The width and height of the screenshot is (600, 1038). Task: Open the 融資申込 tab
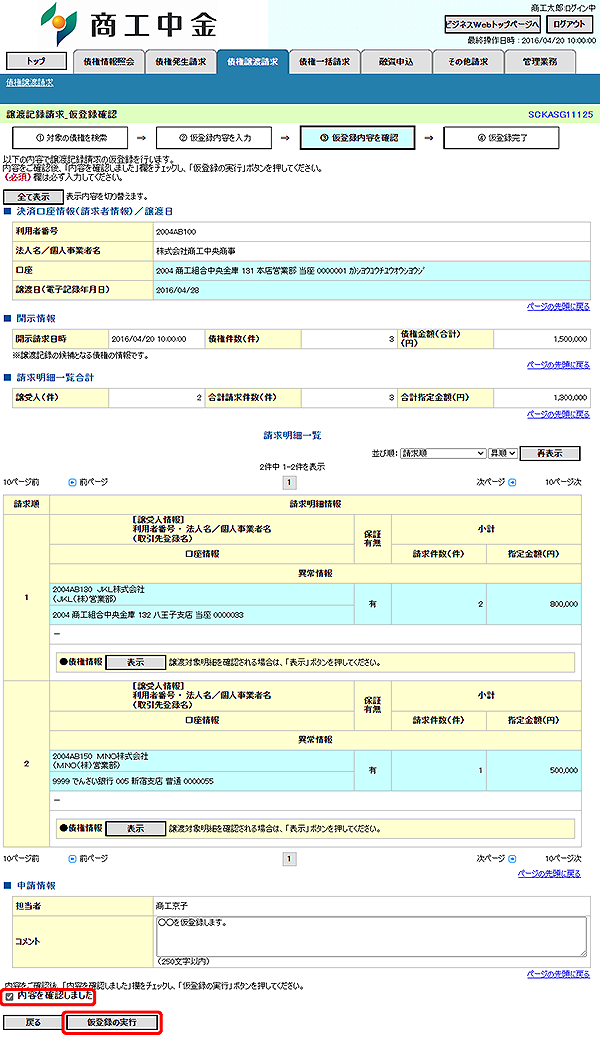click(396, 62)
